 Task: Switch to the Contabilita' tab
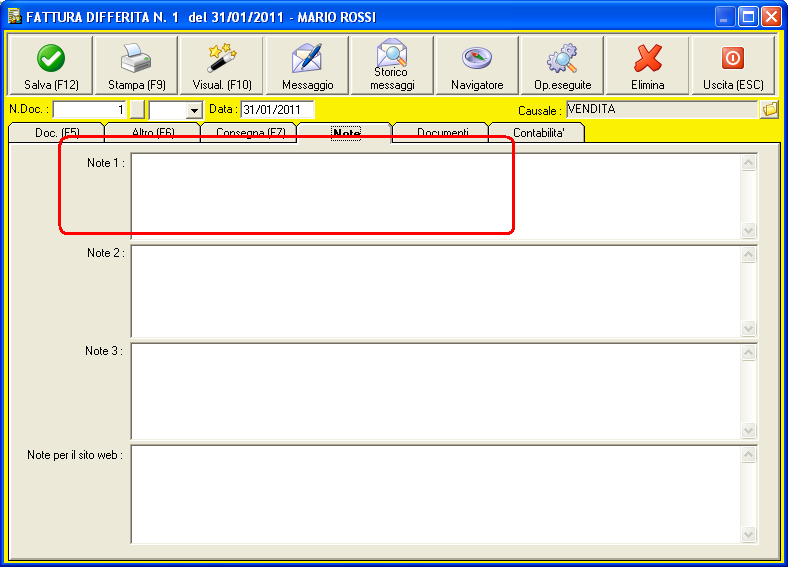pos(538,133)
